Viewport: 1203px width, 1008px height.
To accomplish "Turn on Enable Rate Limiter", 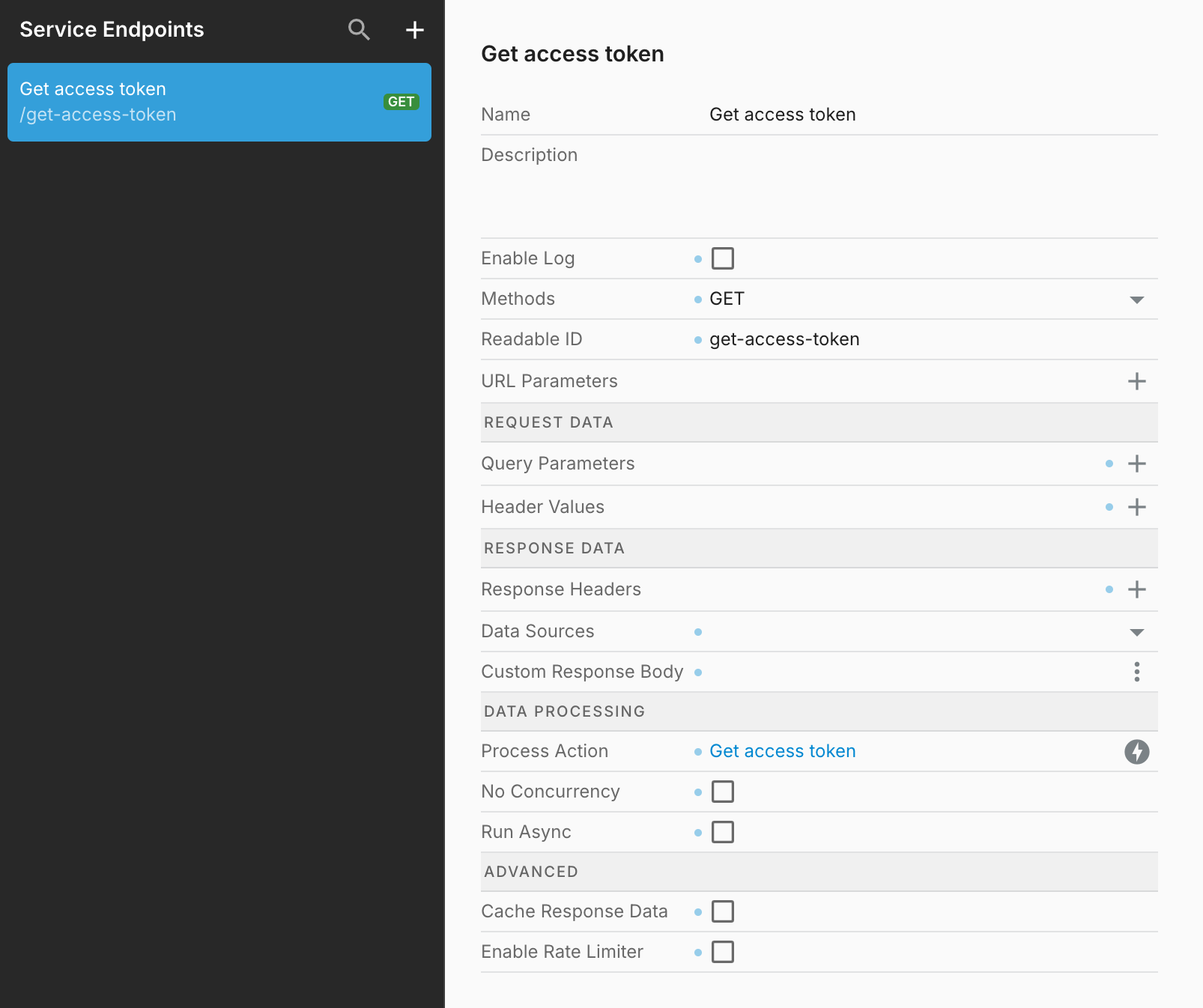I will click(x=722, y=952).
